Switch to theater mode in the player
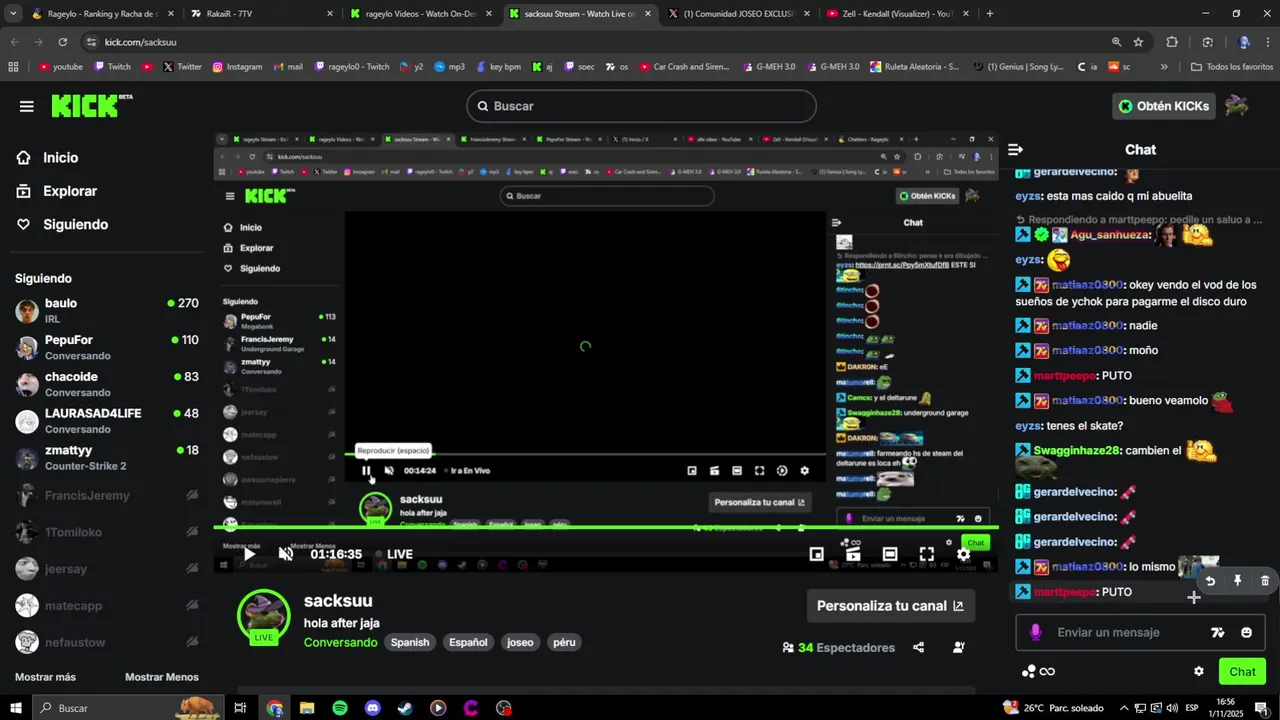 pyautogui.click(x=890, y=554)
